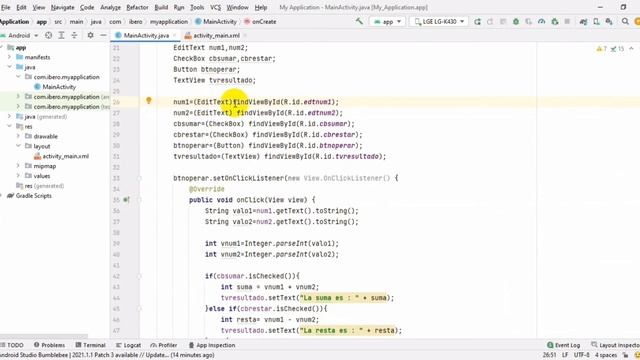Open the Event Log
Image resolution: width=640 pixels, height=360 pixels.
pyautogui.click(x=563, y=345)
